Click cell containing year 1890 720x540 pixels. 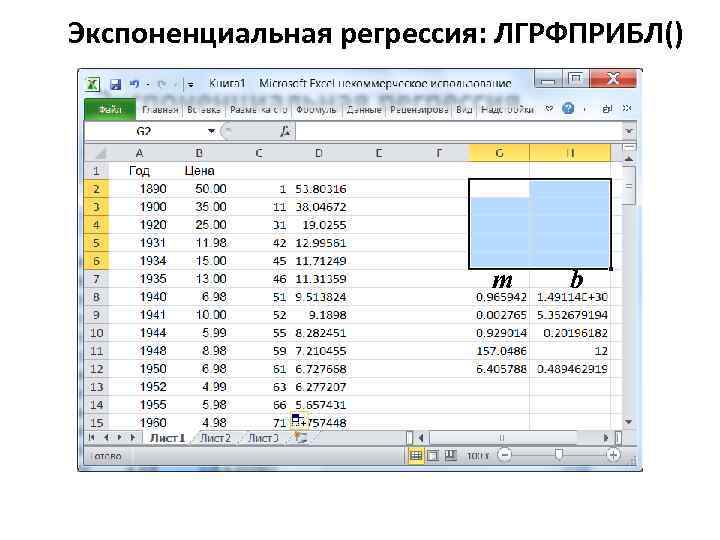pyautogui.click(x=140, y=189)
